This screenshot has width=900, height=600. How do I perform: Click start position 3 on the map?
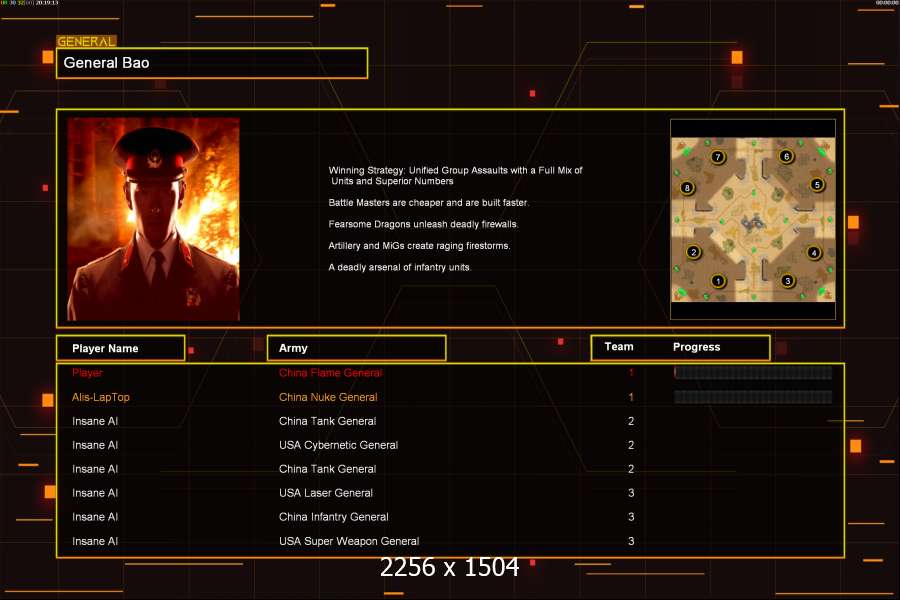pyautogui.click(x=788, y=281)
